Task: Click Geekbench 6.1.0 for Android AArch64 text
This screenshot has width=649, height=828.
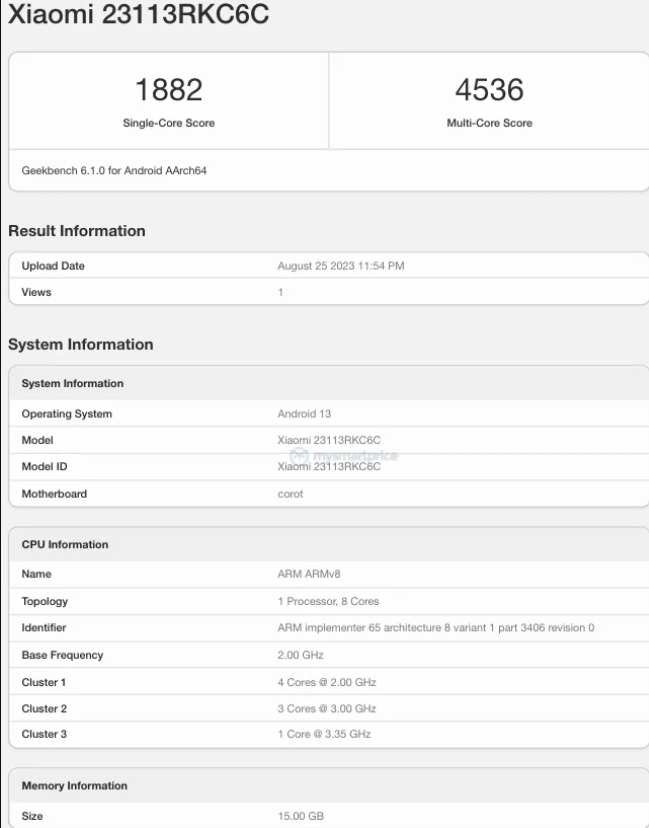Action: coord(114,171)
